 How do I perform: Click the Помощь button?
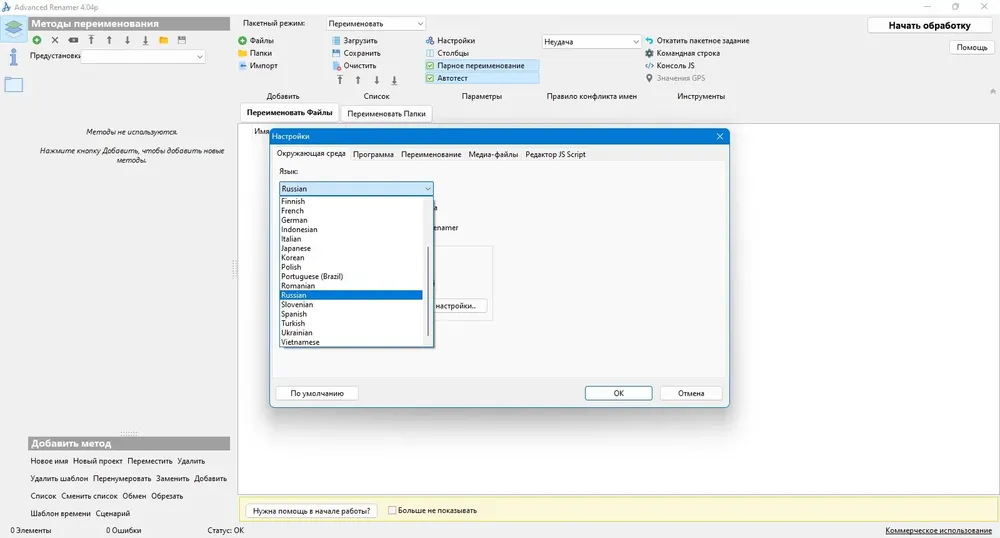(972, 47)
